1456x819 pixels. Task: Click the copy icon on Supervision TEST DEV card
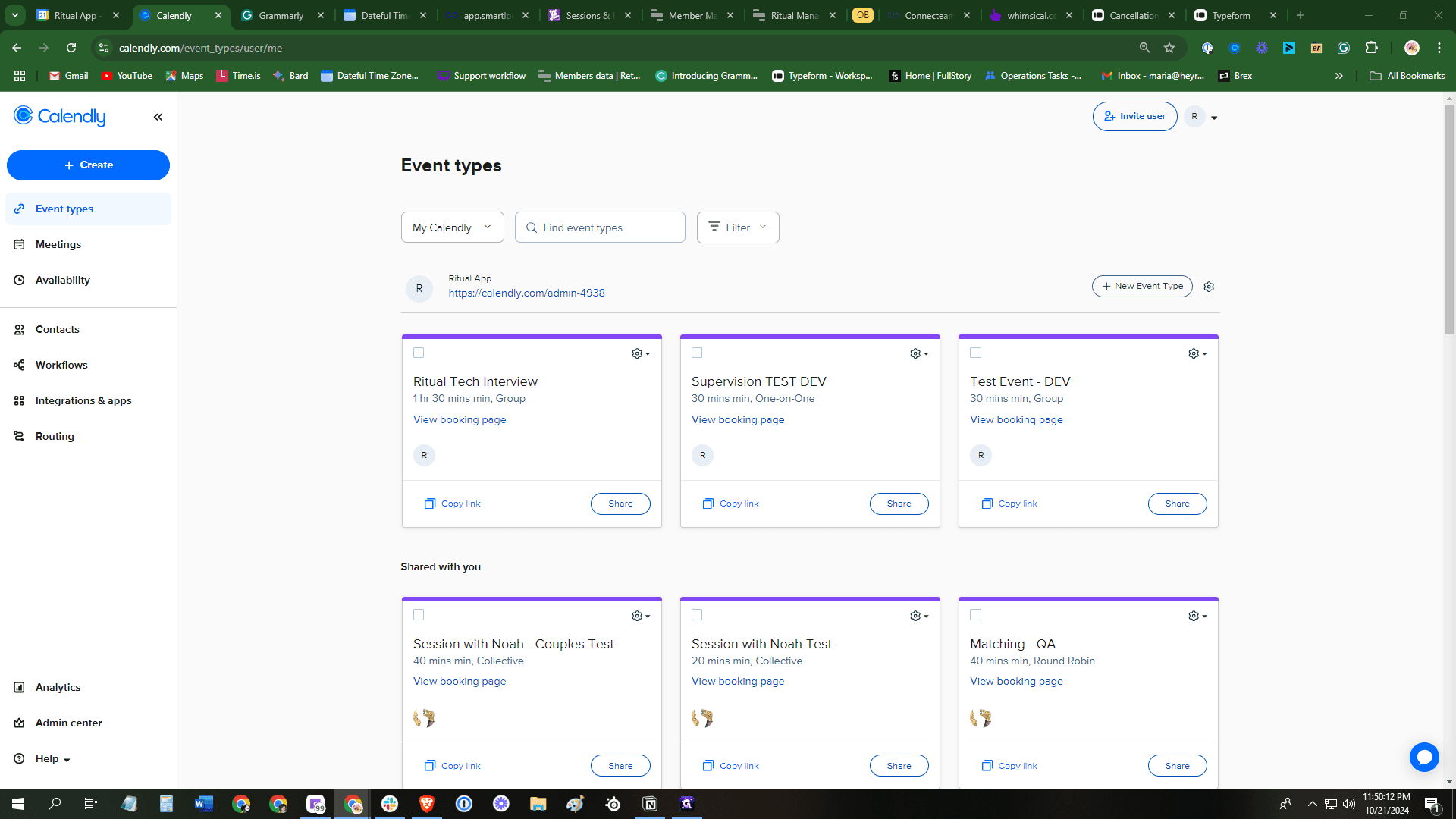click(708, 504)
